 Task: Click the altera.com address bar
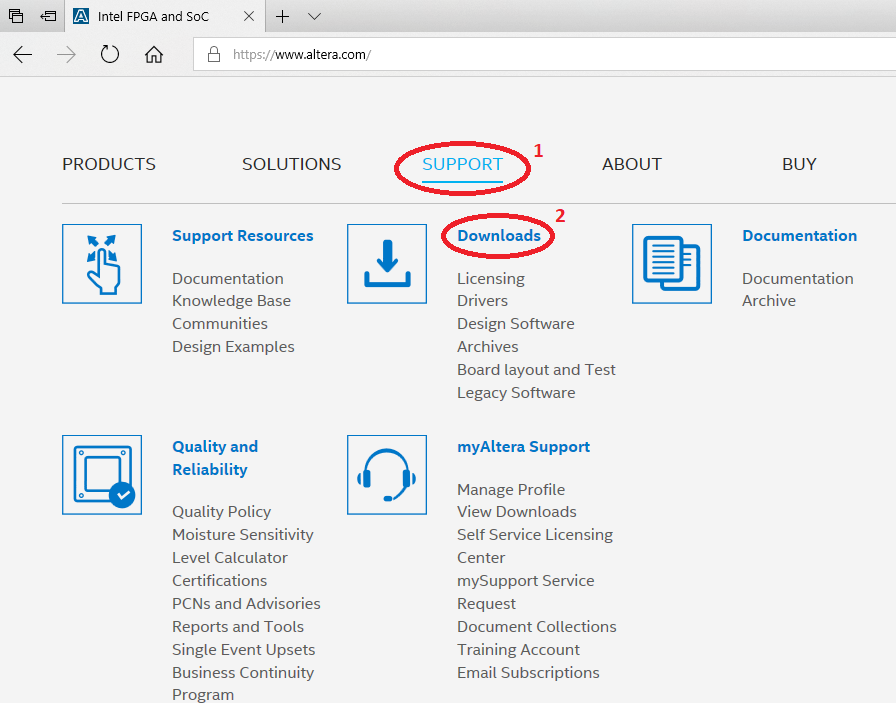(x=544, y=54)
